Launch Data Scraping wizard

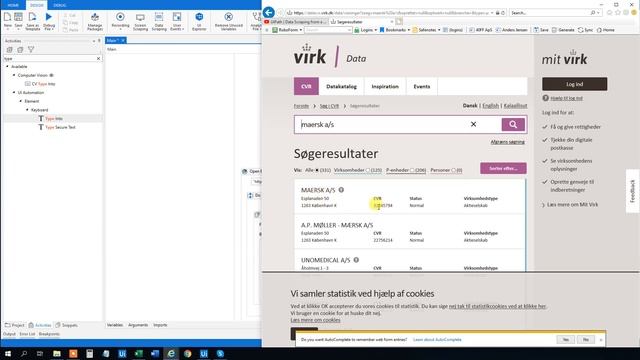(159, 21)
